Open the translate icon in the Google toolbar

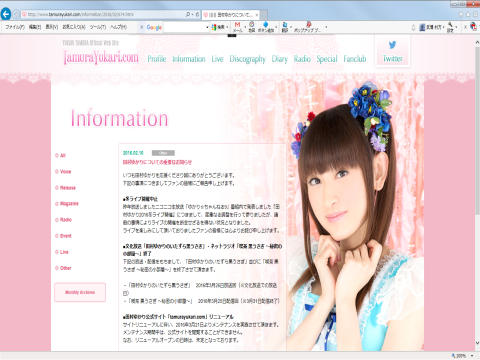pos(285,25)
